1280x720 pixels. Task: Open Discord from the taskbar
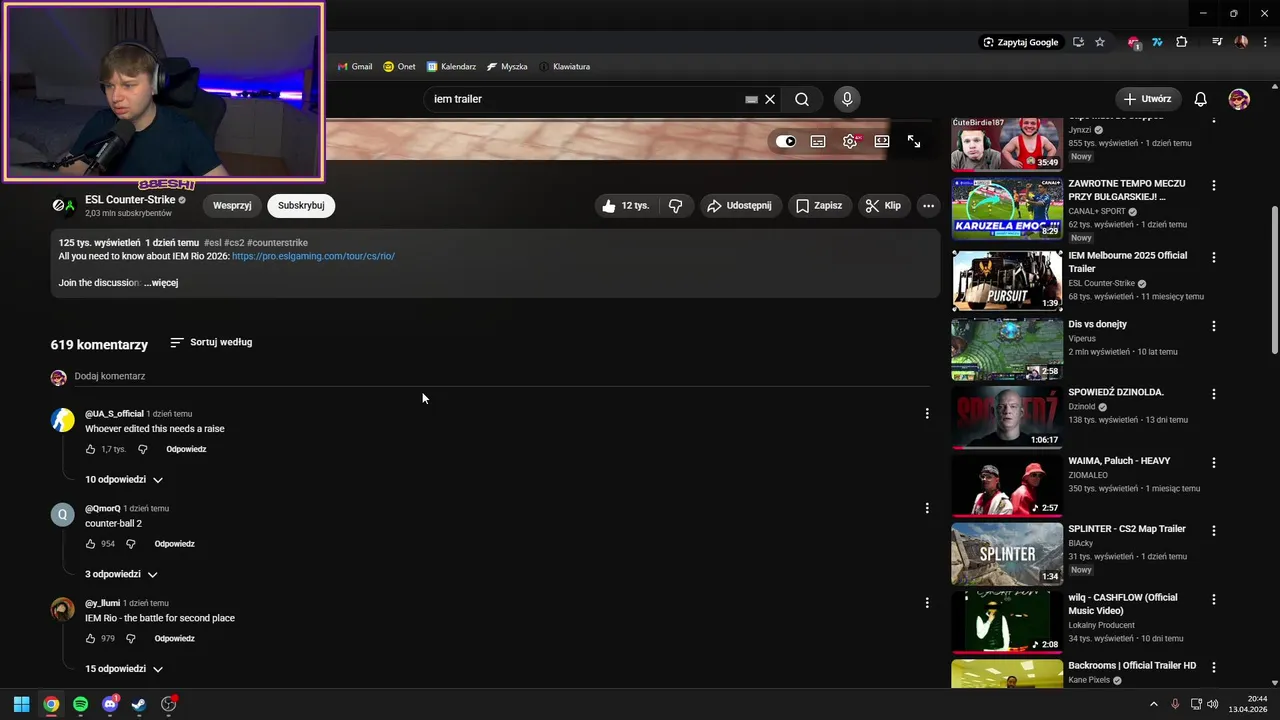pos(110,704)
